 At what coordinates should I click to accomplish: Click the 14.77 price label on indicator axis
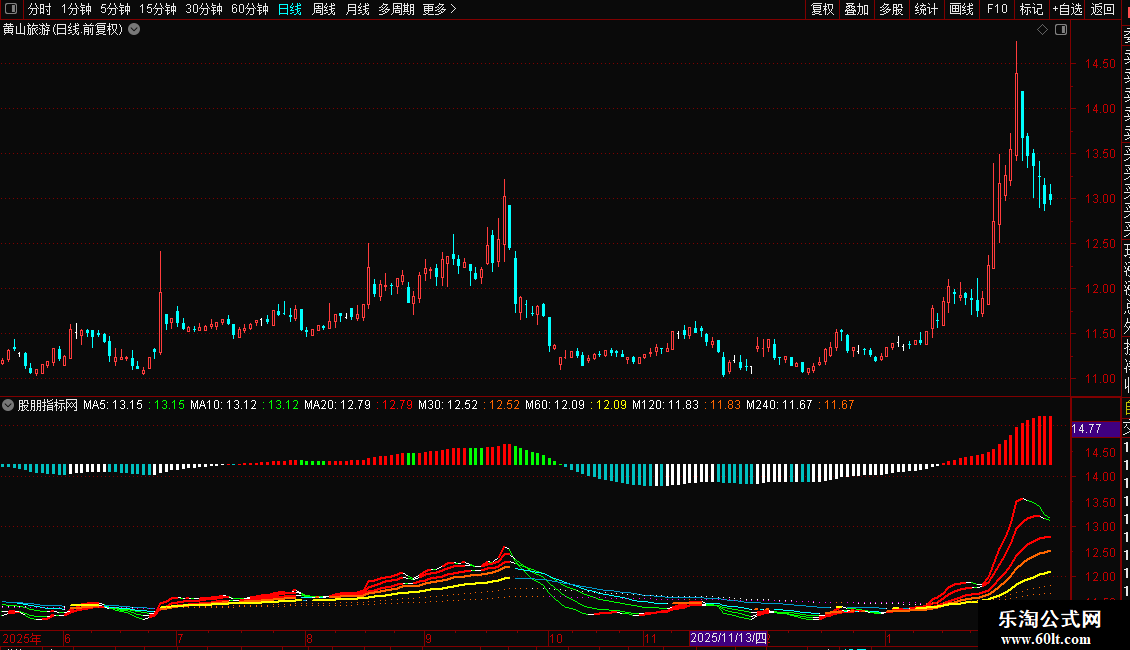click(x=1087, y=429)
